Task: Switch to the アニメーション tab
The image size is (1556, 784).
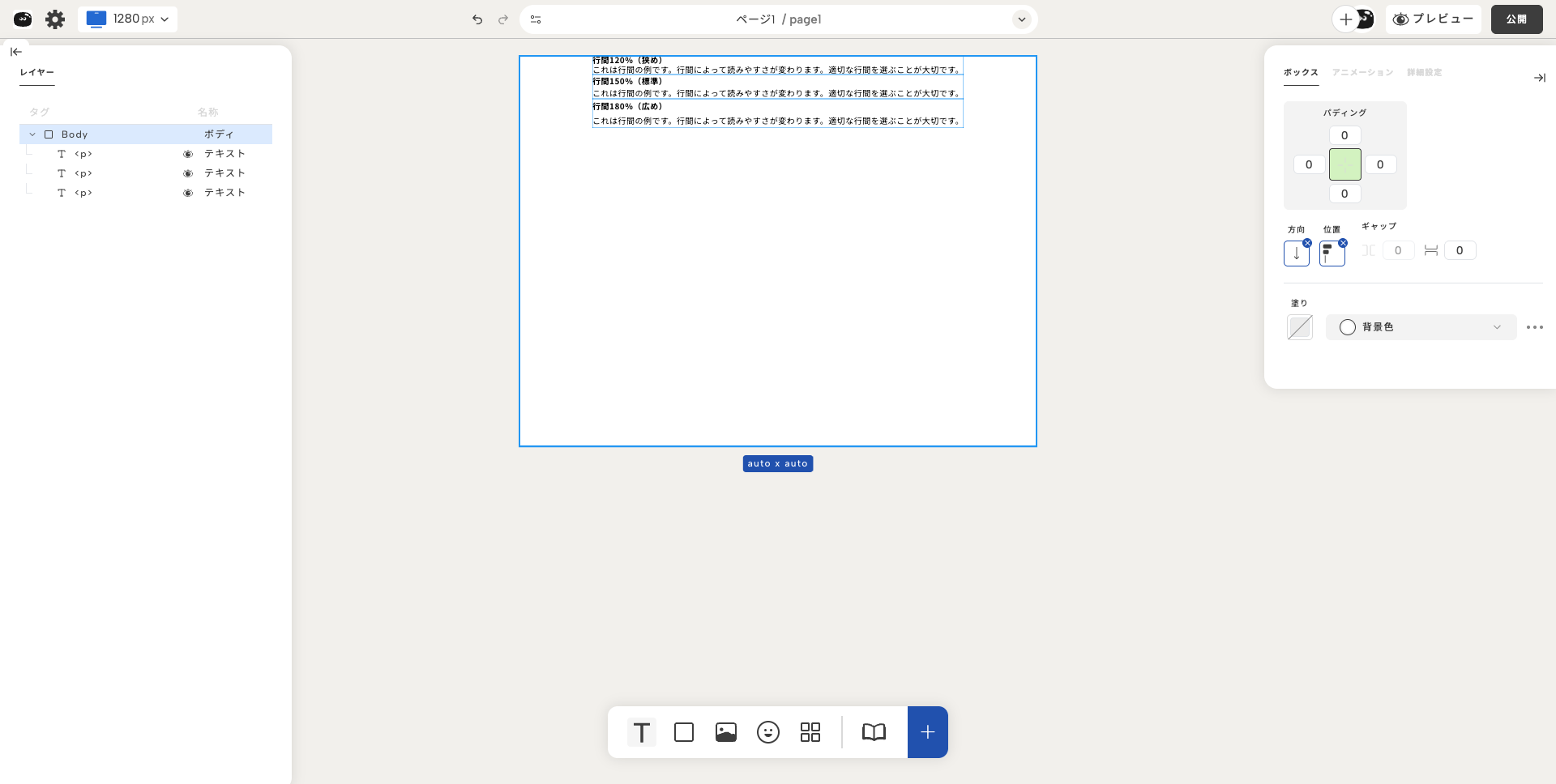Action: click(1362, 73)
